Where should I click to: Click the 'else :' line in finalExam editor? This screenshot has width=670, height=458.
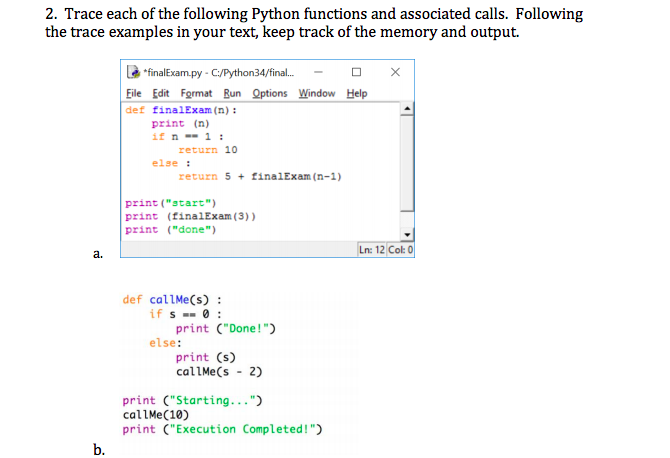(171, 163)
